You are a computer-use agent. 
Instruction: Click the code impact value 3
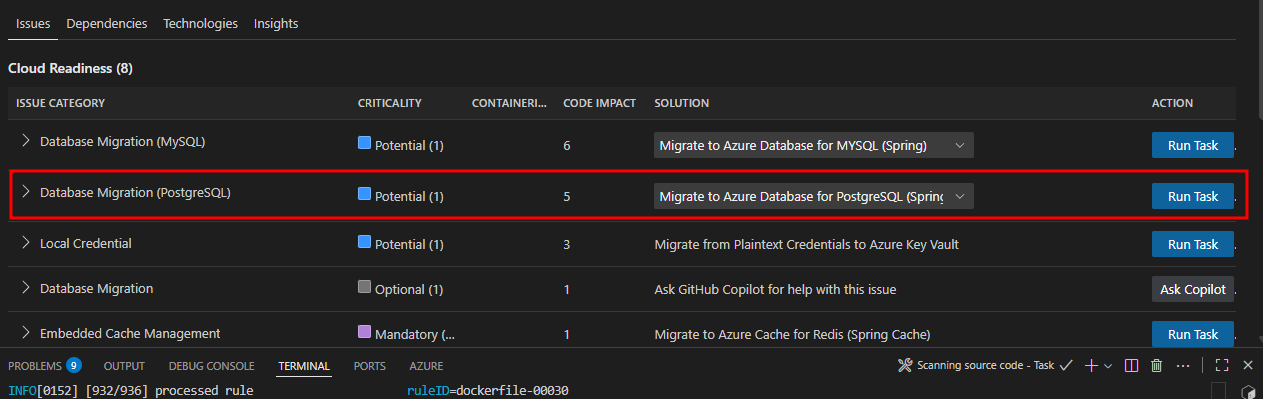567,244
